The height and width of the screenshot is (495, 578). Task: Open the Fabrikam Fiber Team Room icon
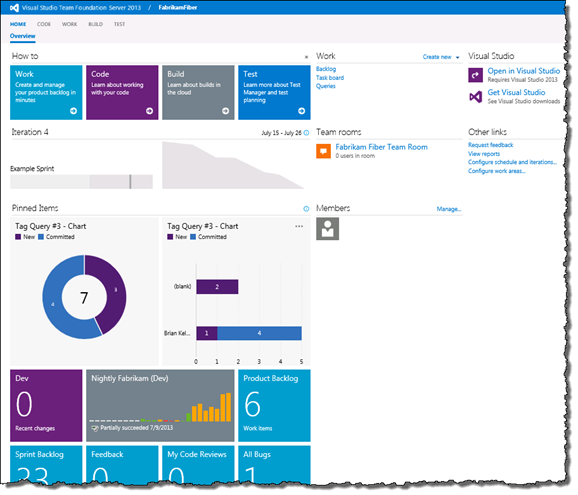323,151
